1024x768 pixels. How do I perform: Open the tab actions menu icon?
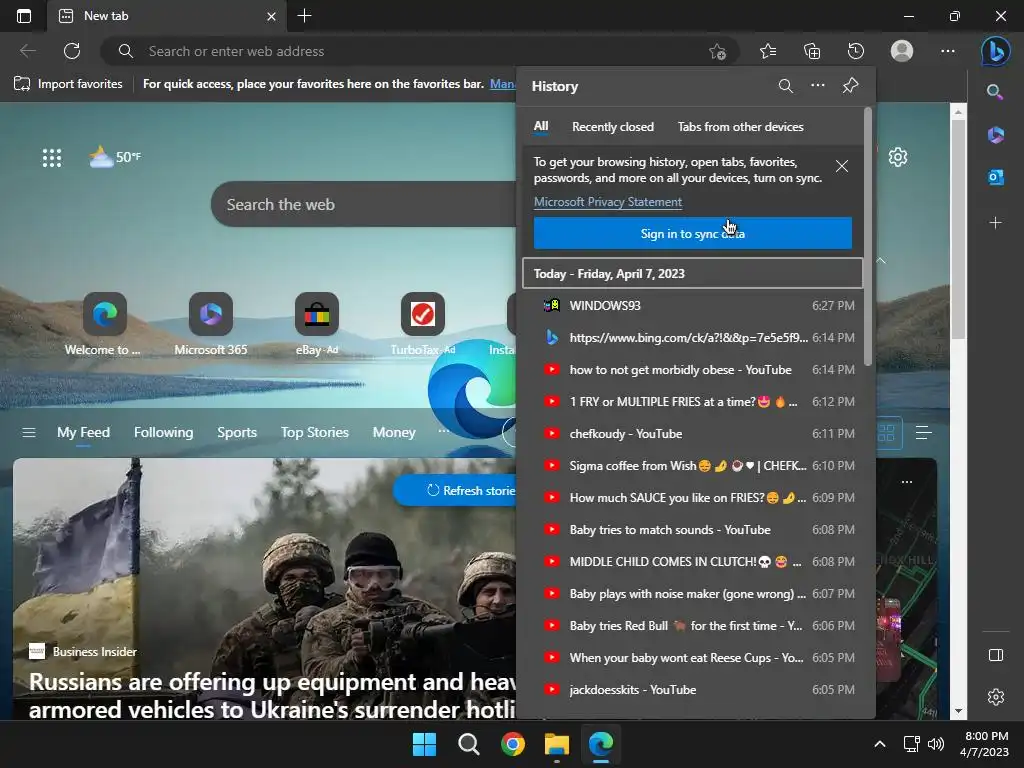[x=24, y=16]
